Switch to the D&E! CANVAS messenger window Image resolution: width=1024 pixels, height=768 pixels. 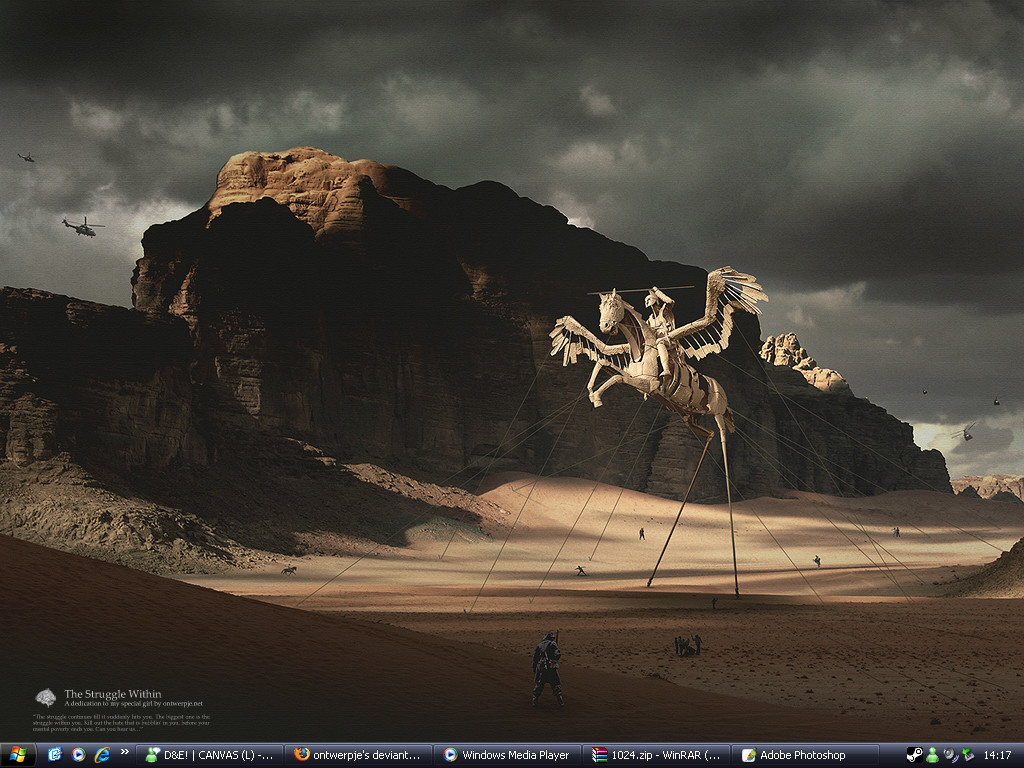pos(210,755)
